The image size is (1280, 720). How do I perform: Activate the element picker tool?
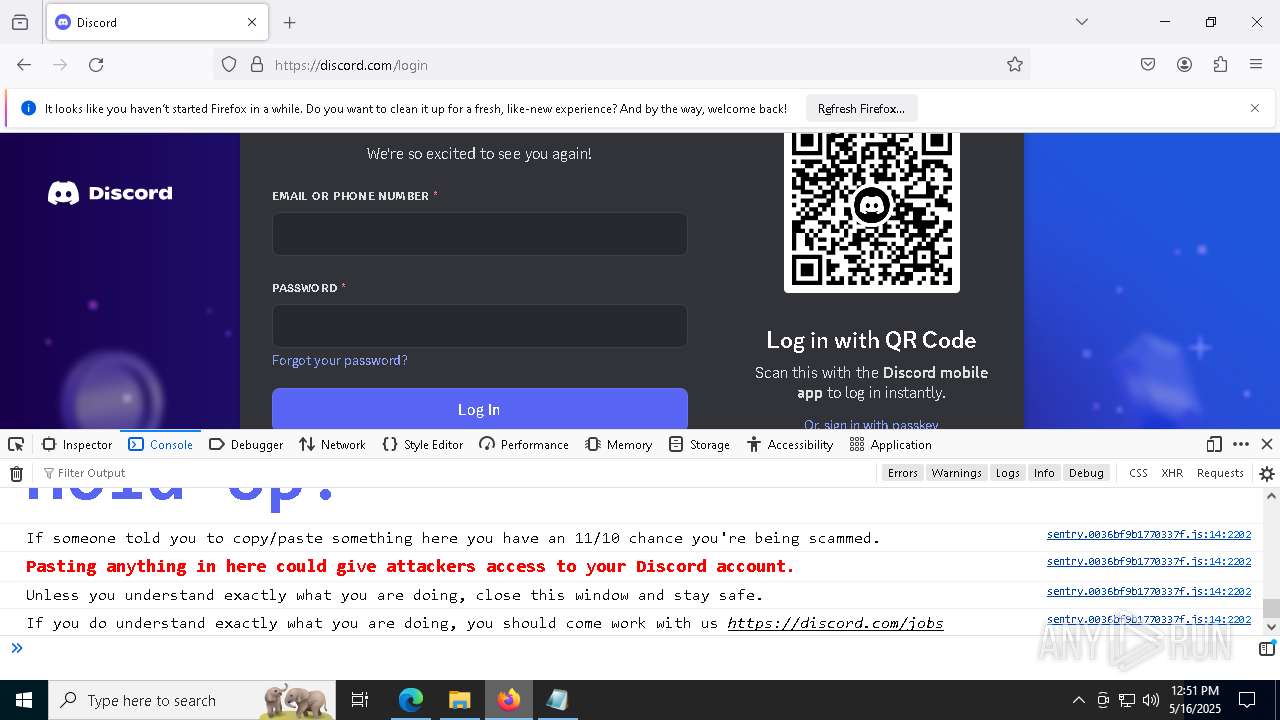(16, 444)
